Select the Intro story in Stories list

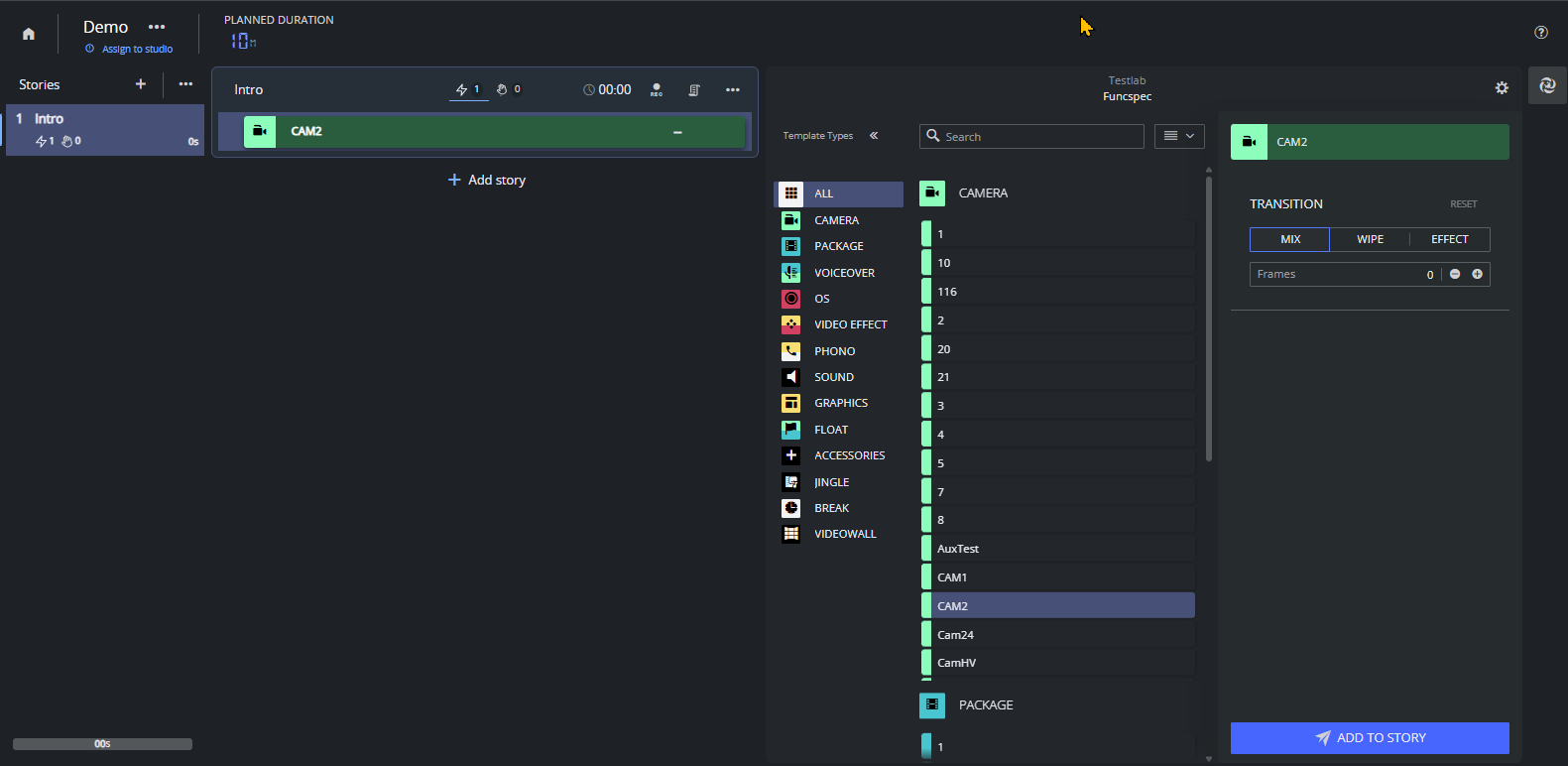point(105,130)
